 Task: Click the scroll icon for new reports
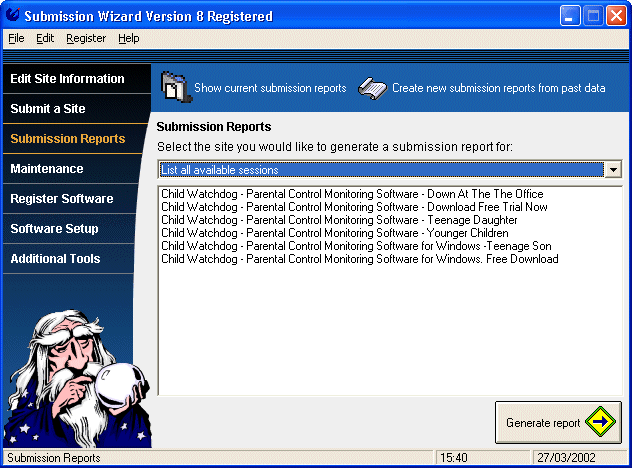[x=372, y=89]
